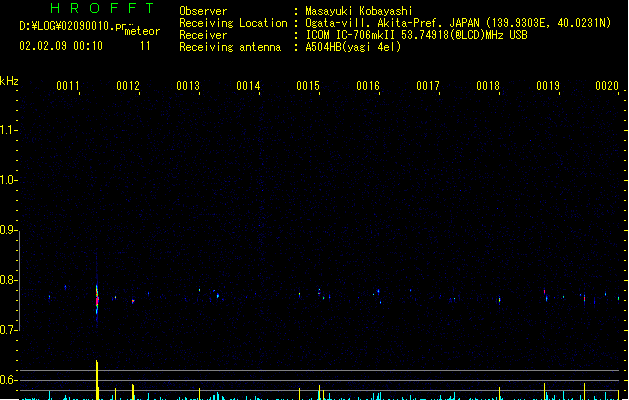
Task: Click the 1.0 kHz axis label
Action: click(x=8, y=180)
